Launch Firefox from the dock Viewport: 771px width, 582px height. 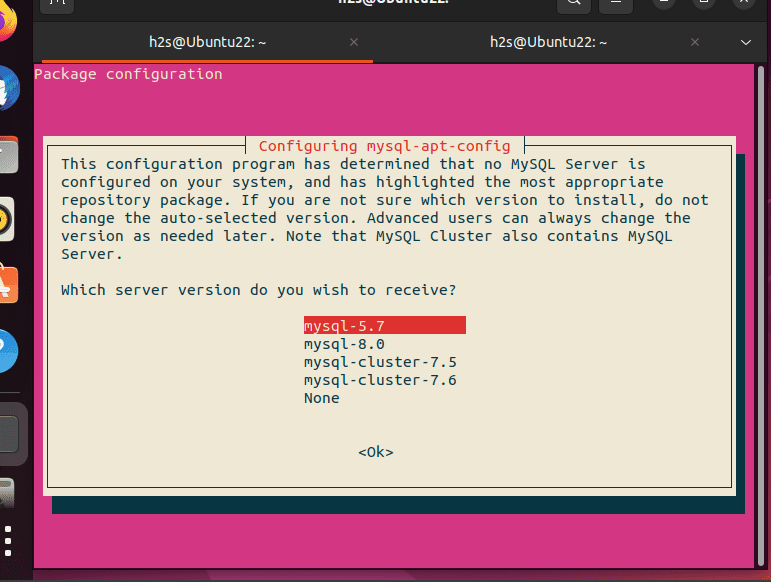pos(6,22)
